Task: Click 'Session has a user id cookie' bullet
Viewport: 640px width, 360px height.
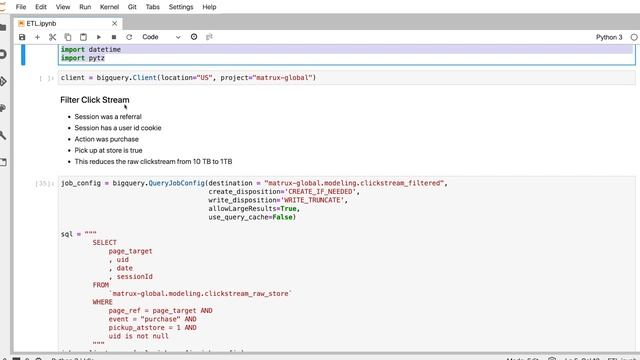Action: click(x=118, y=128)
